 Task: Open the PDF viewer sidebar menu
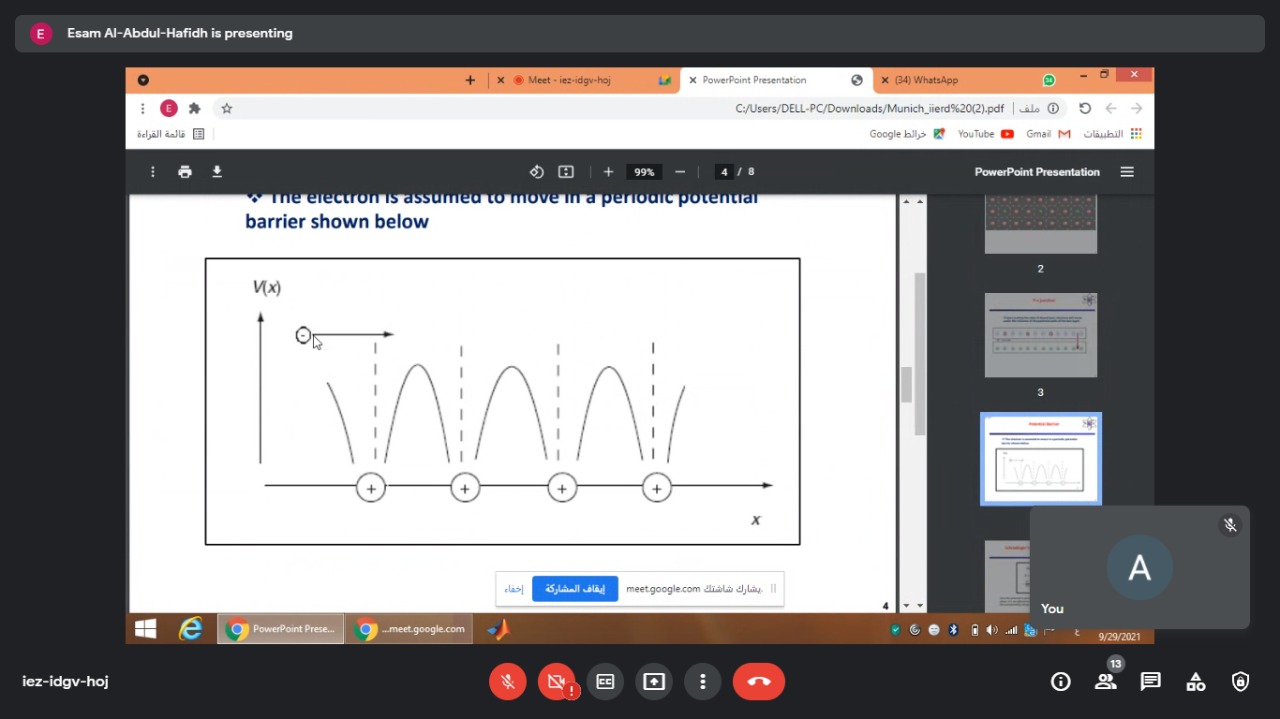click(1127, 172)
